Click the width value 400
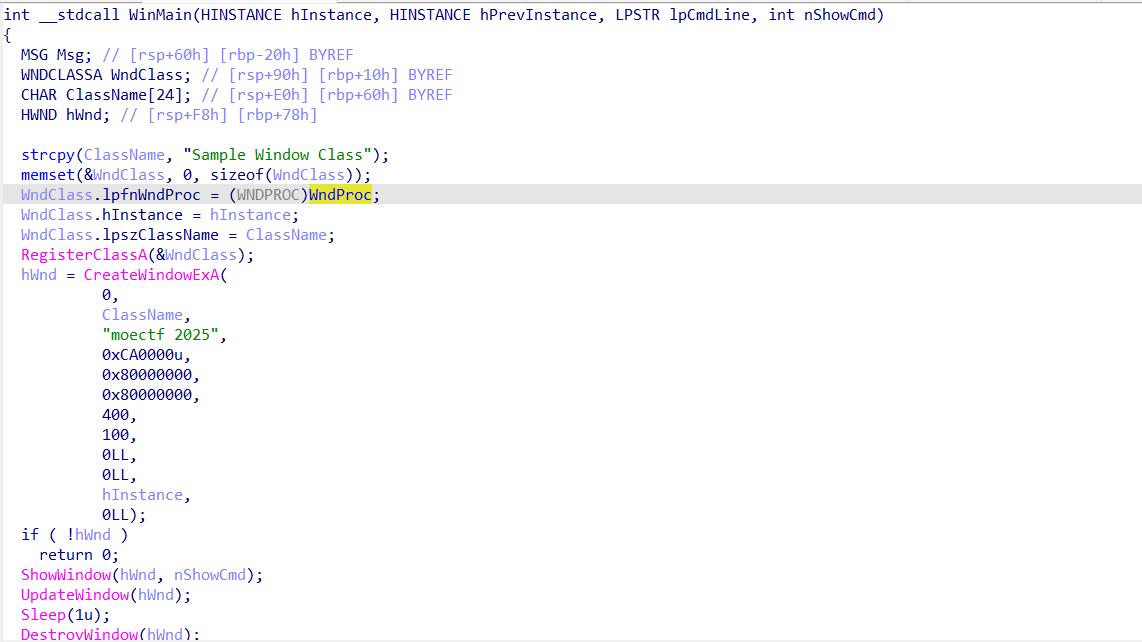This screenshot has height=642, width=1142. (115, 415)
